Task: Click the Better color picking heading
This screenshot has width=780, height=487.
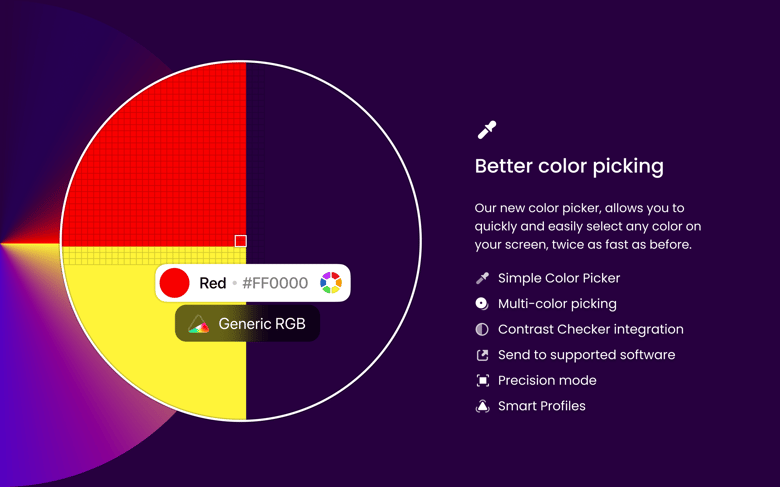Action: [569, 166]
